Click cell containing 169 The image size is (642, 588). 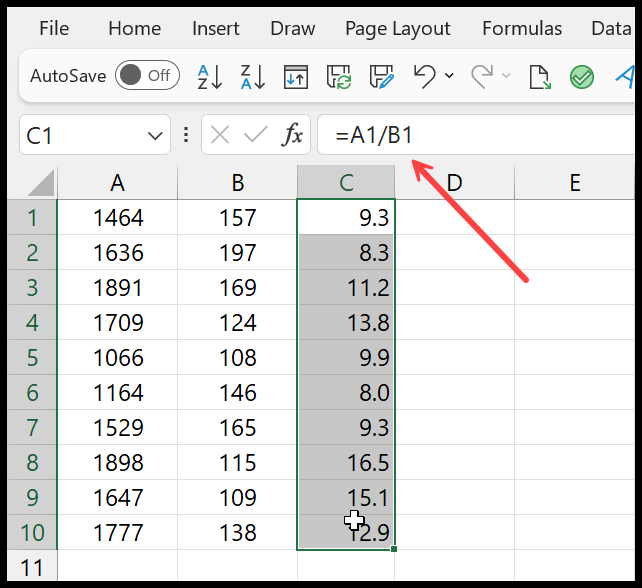pyautogui.click(x=237, y=287)
